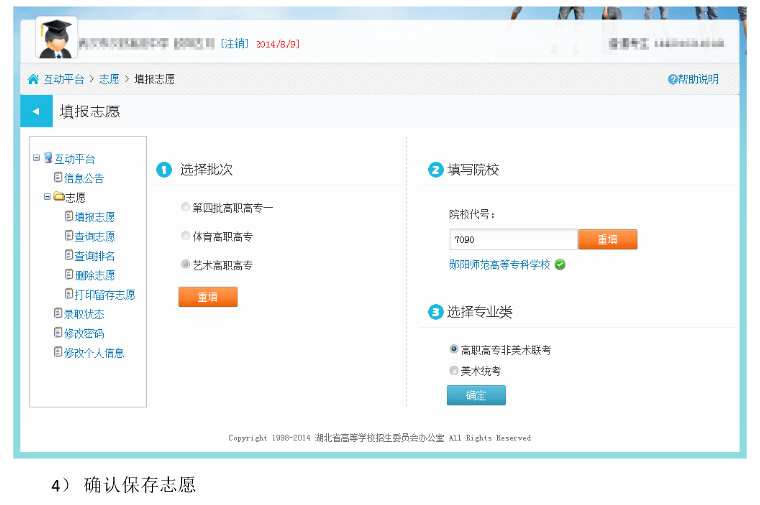Choose the 美术统考 radio button

point(454,370)
